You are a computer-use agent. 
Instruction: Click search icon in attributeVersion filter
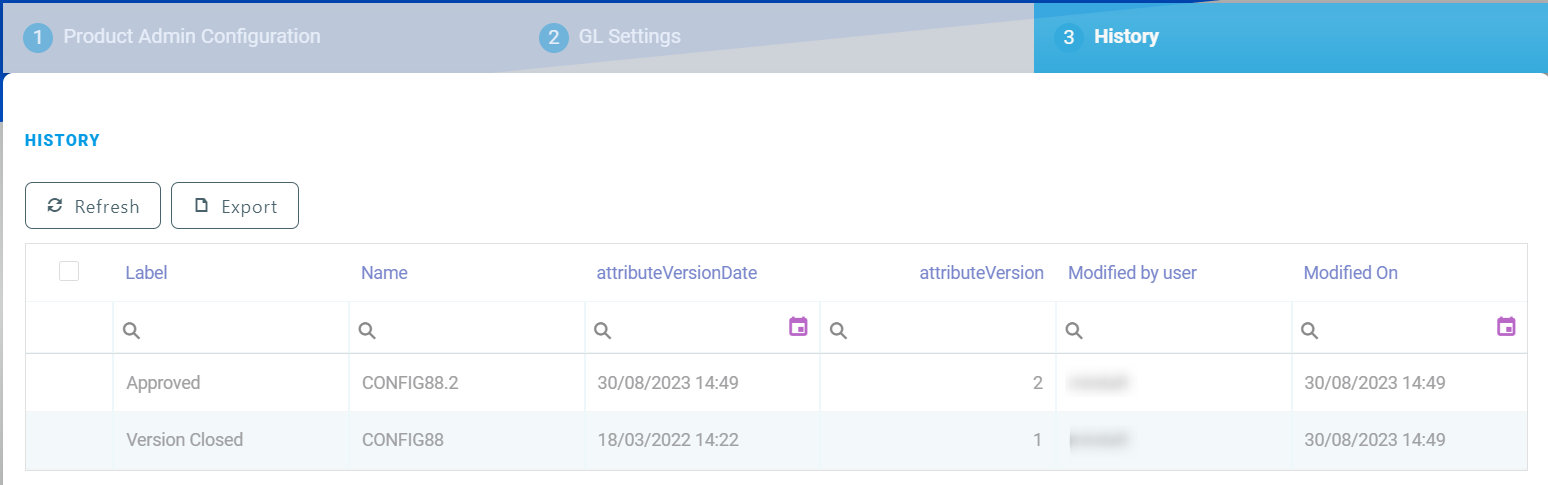click(838, 330)
